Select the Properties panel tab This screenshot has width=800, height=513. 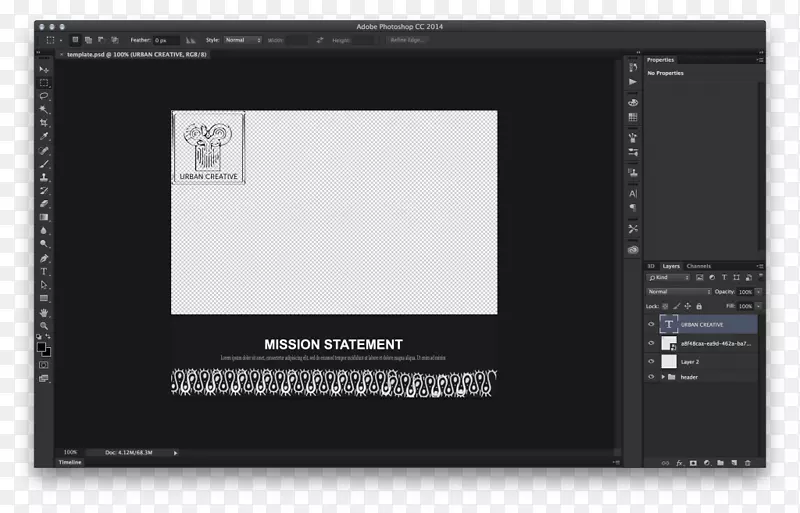pos(660,60)
